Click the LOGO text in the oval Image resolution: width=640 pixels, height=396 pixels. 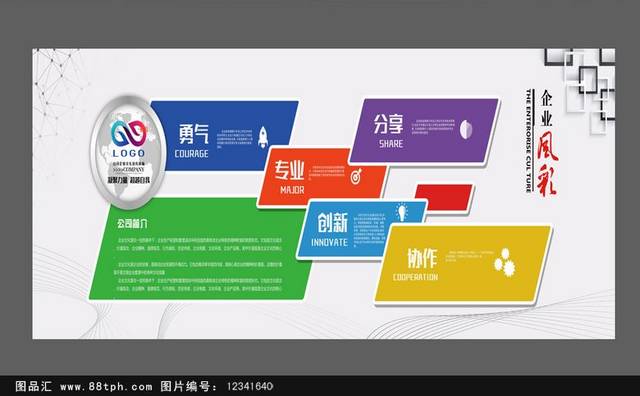129,154
